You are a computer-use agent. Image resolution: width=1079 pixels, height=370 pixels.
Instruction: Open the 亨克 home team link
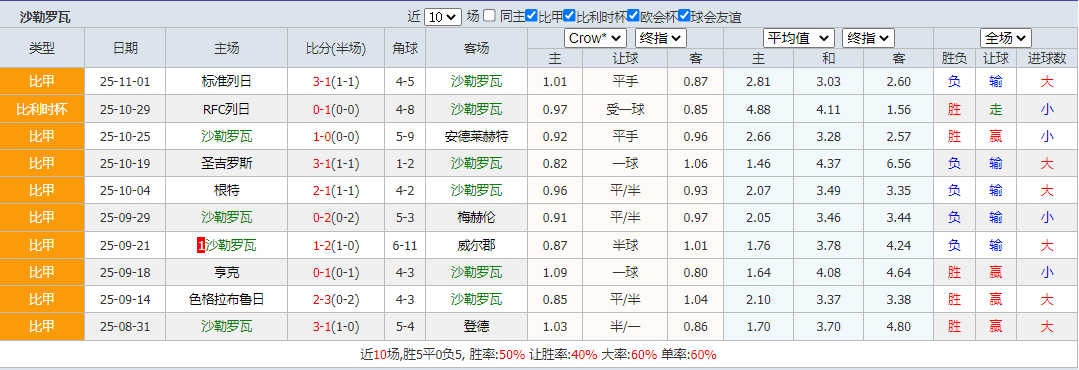click(x=226, y=272)
